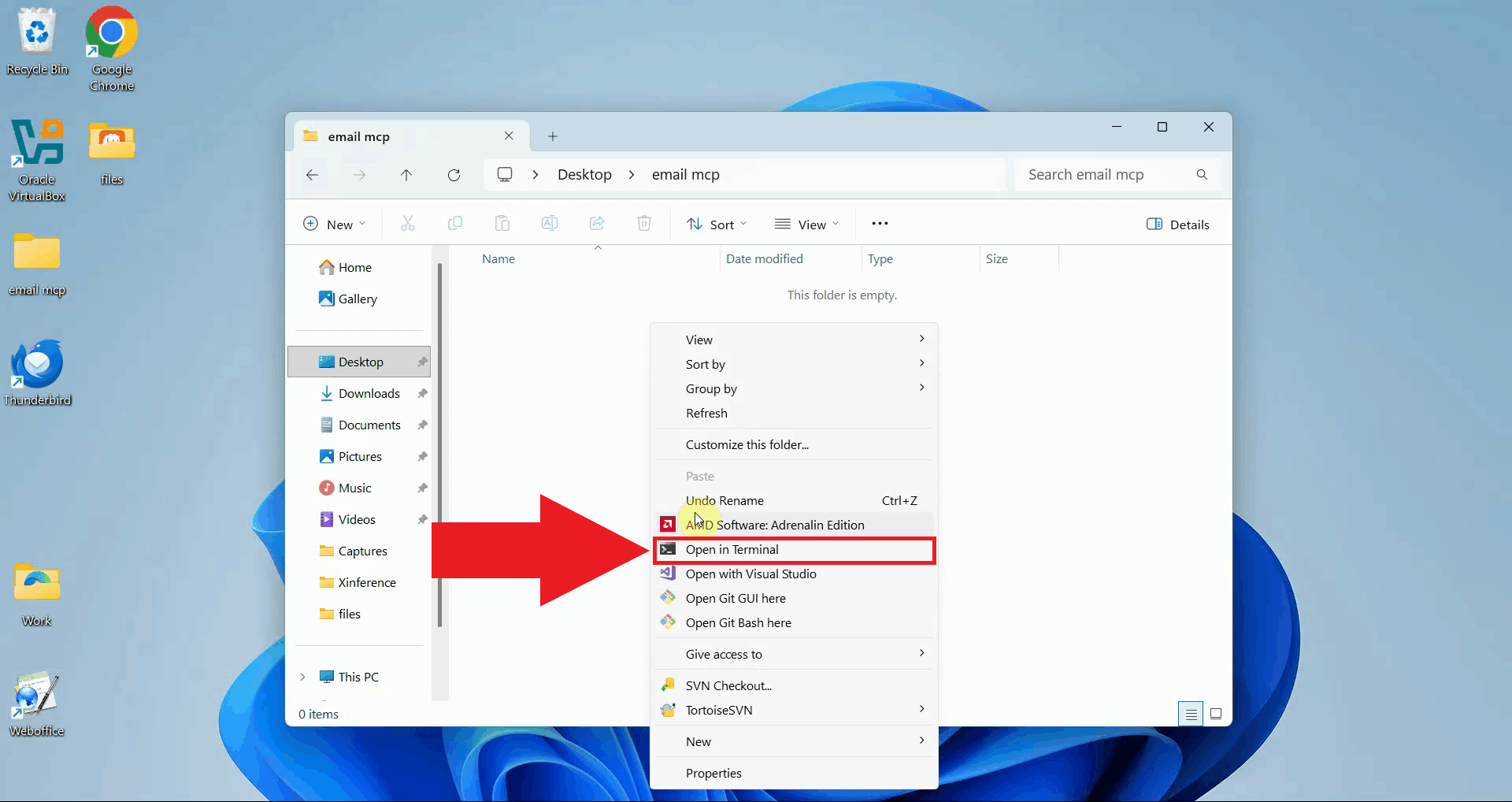Toggle the Details pane button
Image resolution: width=1512 pixels, height=802 pixels.
[x=1177, y=225]
